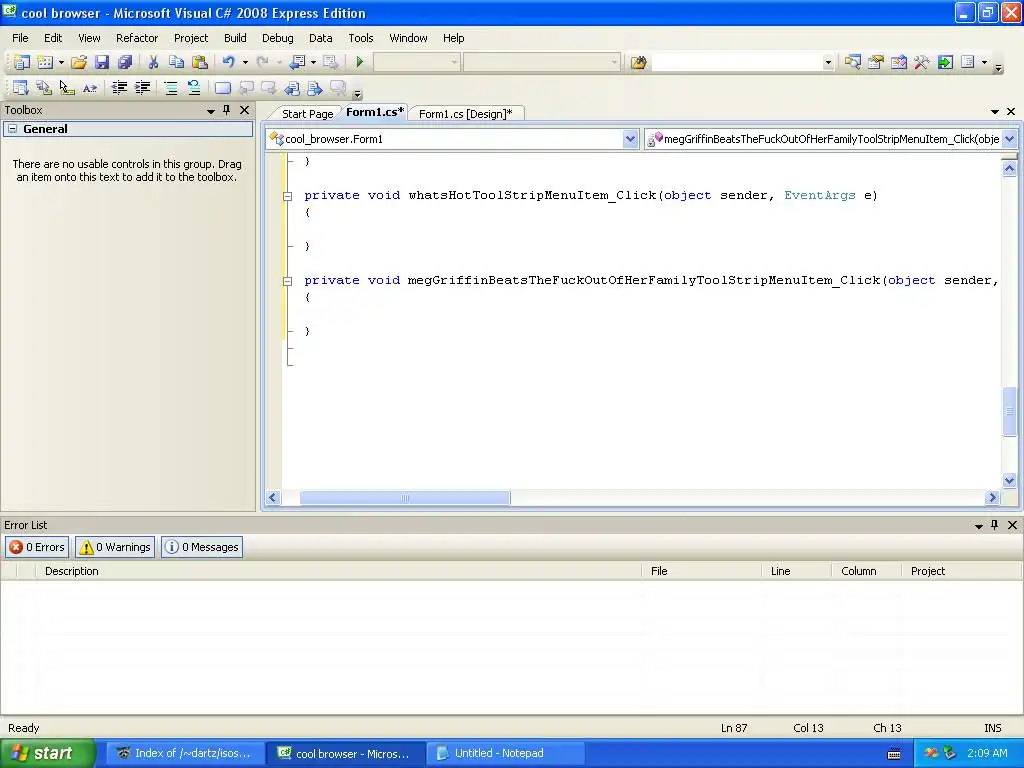Sort Error List by Line column

[x=796, y=571]
